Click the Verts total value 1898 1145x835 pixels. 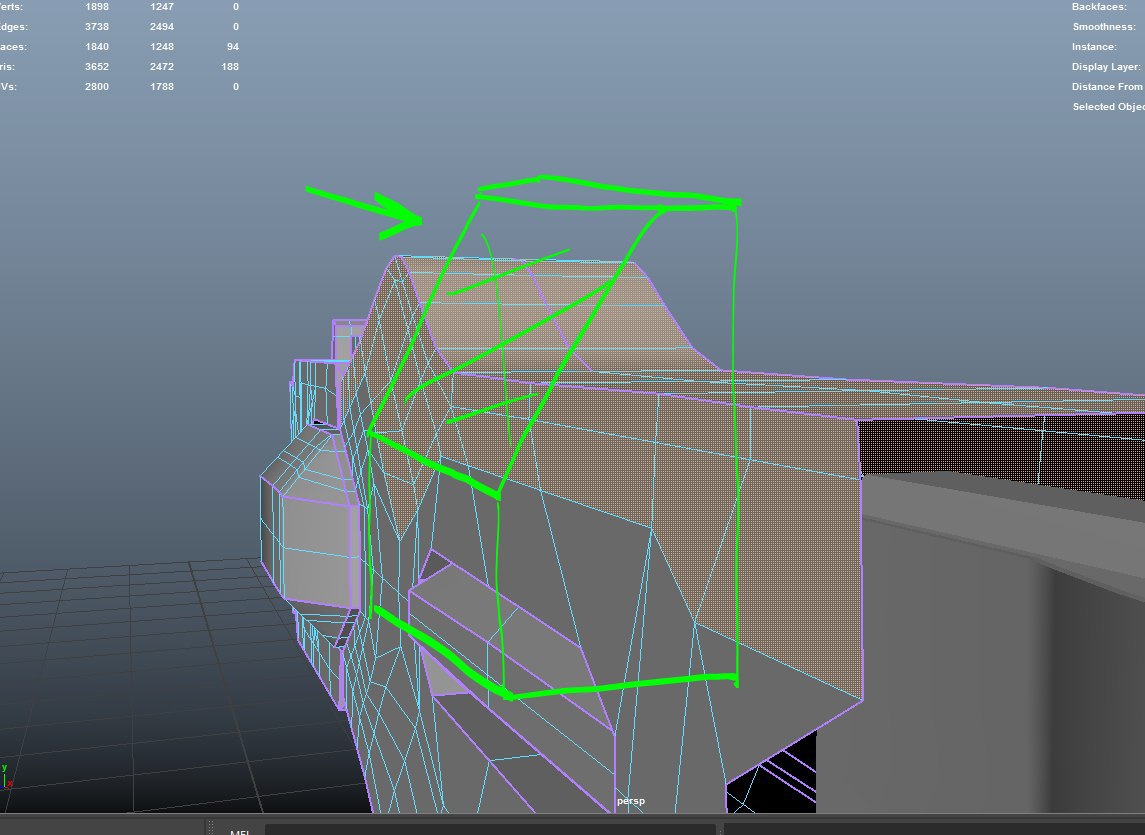[x=96, y=7]
